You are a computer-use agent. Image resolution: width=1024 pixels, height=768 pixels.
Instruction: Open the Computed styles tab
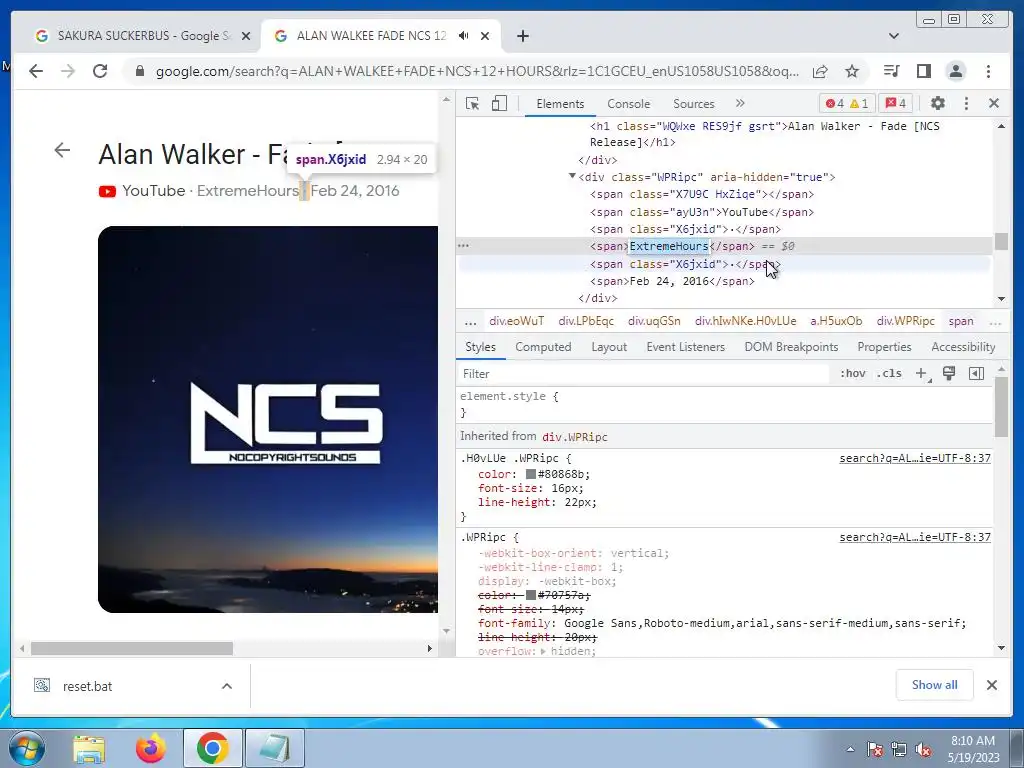[x=543, y=347]
